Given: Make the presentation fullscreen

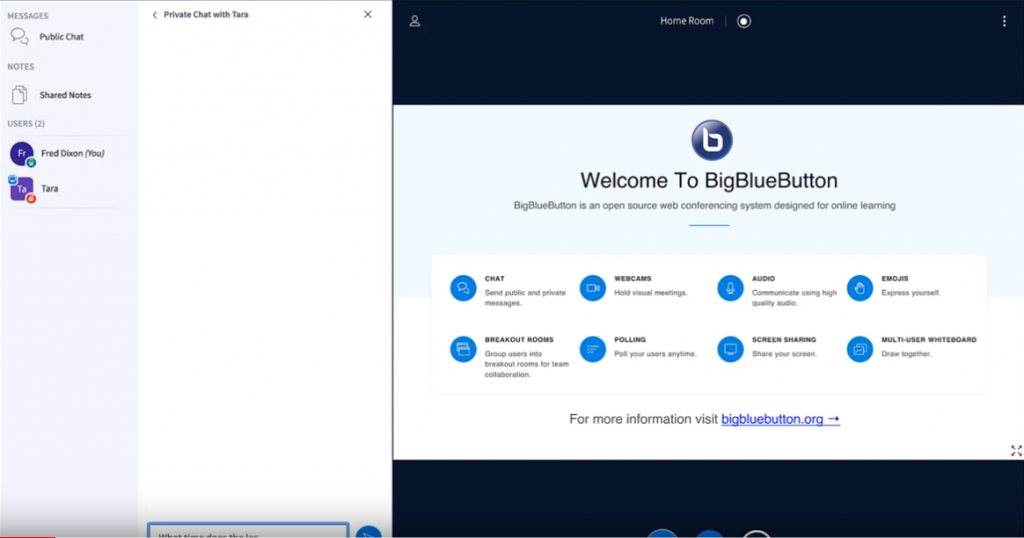Looking at the screenshot, I should coord(1016,451).
